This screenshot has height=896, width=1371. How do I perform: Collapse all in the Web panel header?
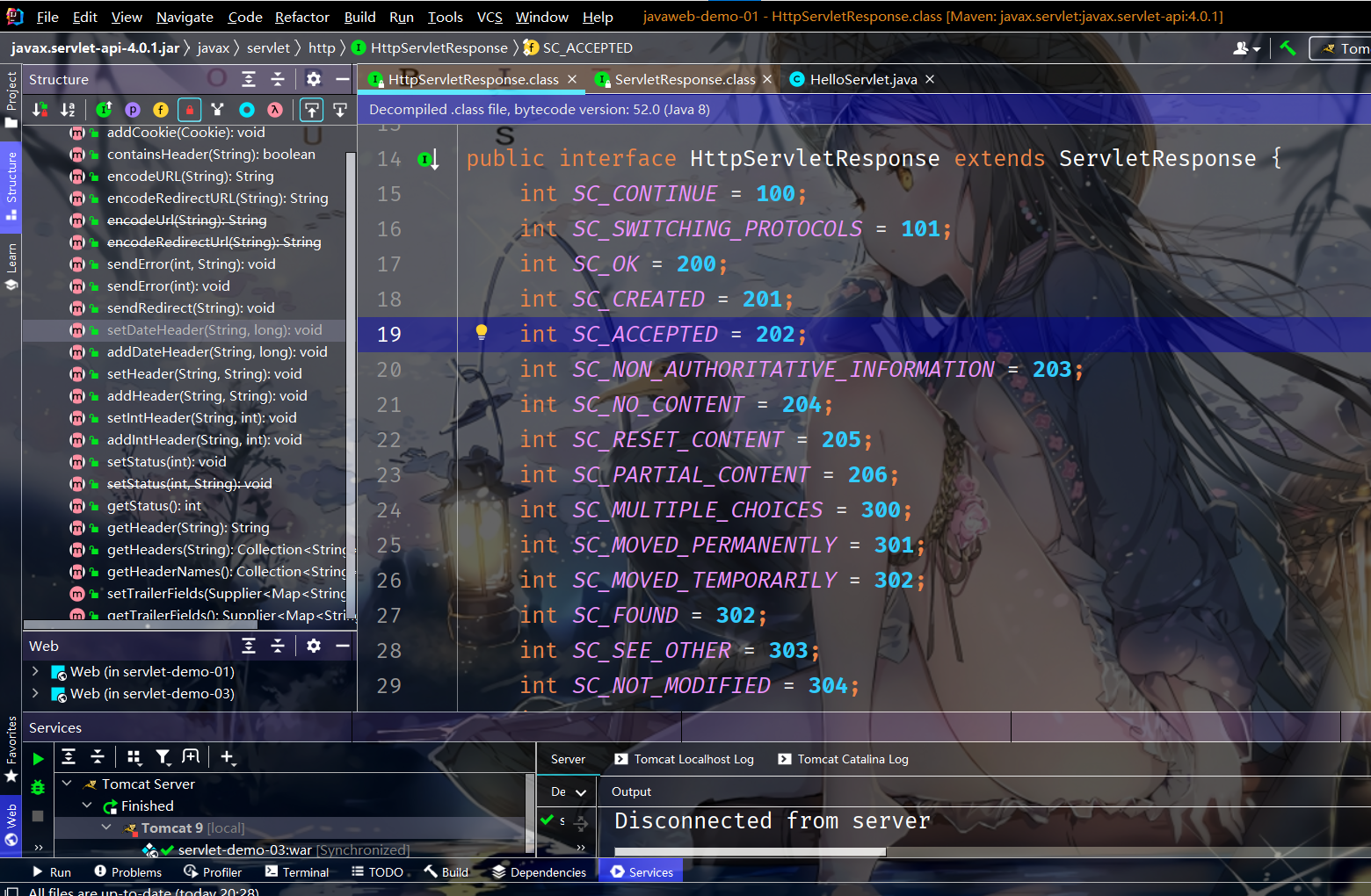tap(278, 646)
